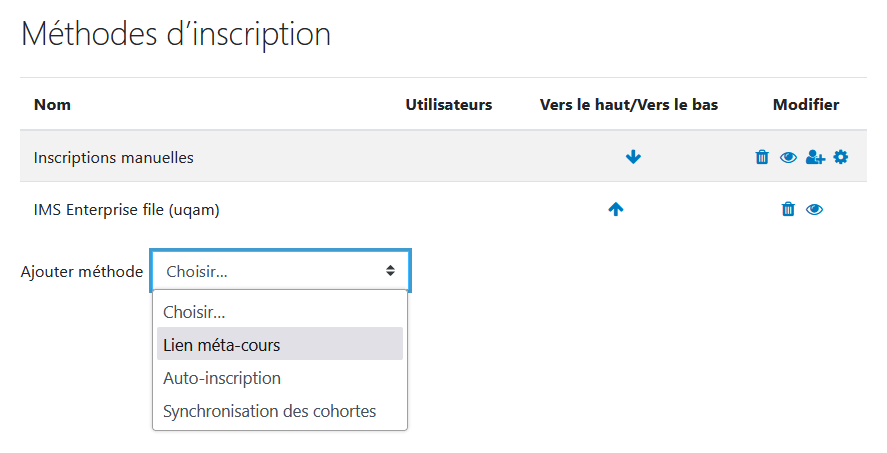Open enrol users icon for Inscriptions manuelles
Image resolution: width=887 pixels, height=453 pixels.
pos(815,157)
